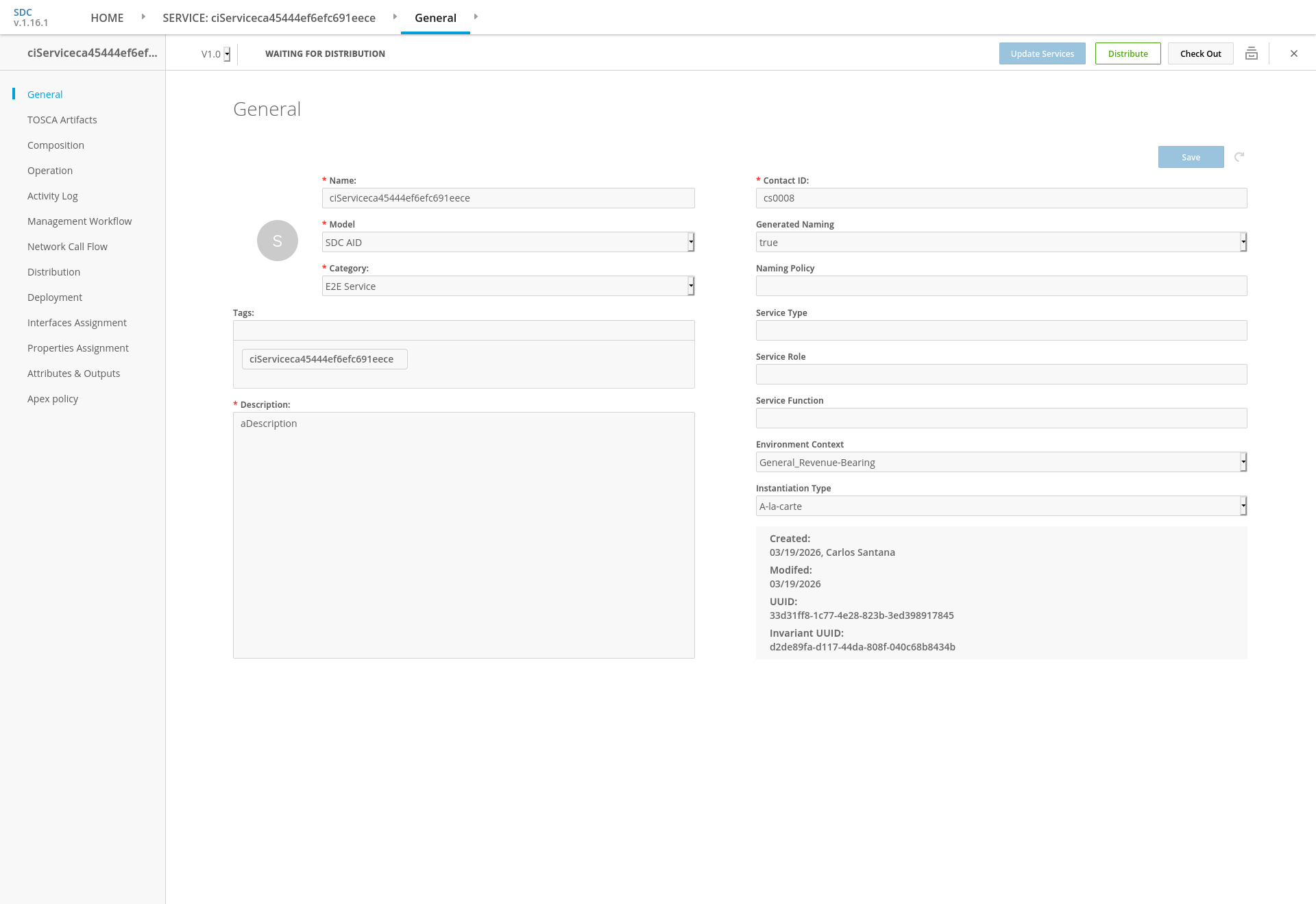This screenshot has width=1316, height=904.
Task: Expand the Environment Context dropdown
Action: [1001, 462]
